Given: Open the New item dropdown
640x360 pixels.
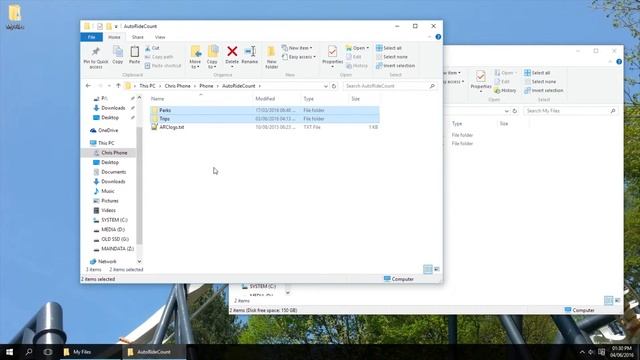Looking at the screenshot, I should pyautogui.click(x=297, y=48).
